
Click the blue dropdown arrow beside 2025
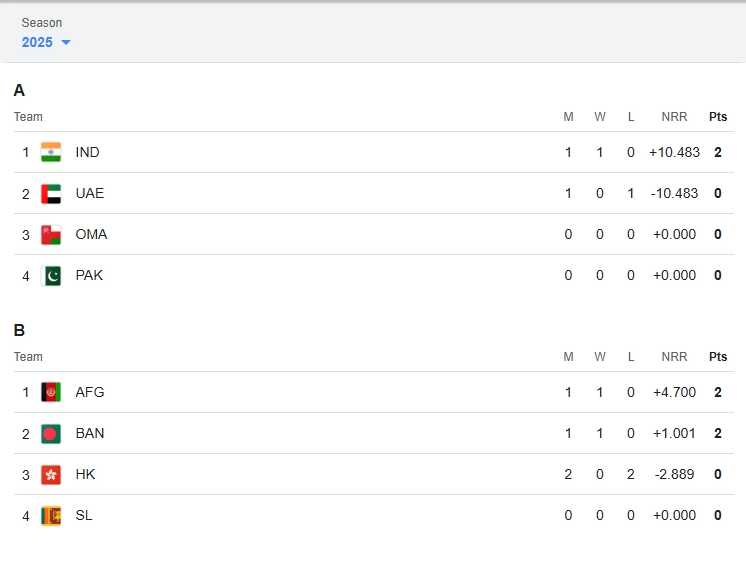click(66, 42)
